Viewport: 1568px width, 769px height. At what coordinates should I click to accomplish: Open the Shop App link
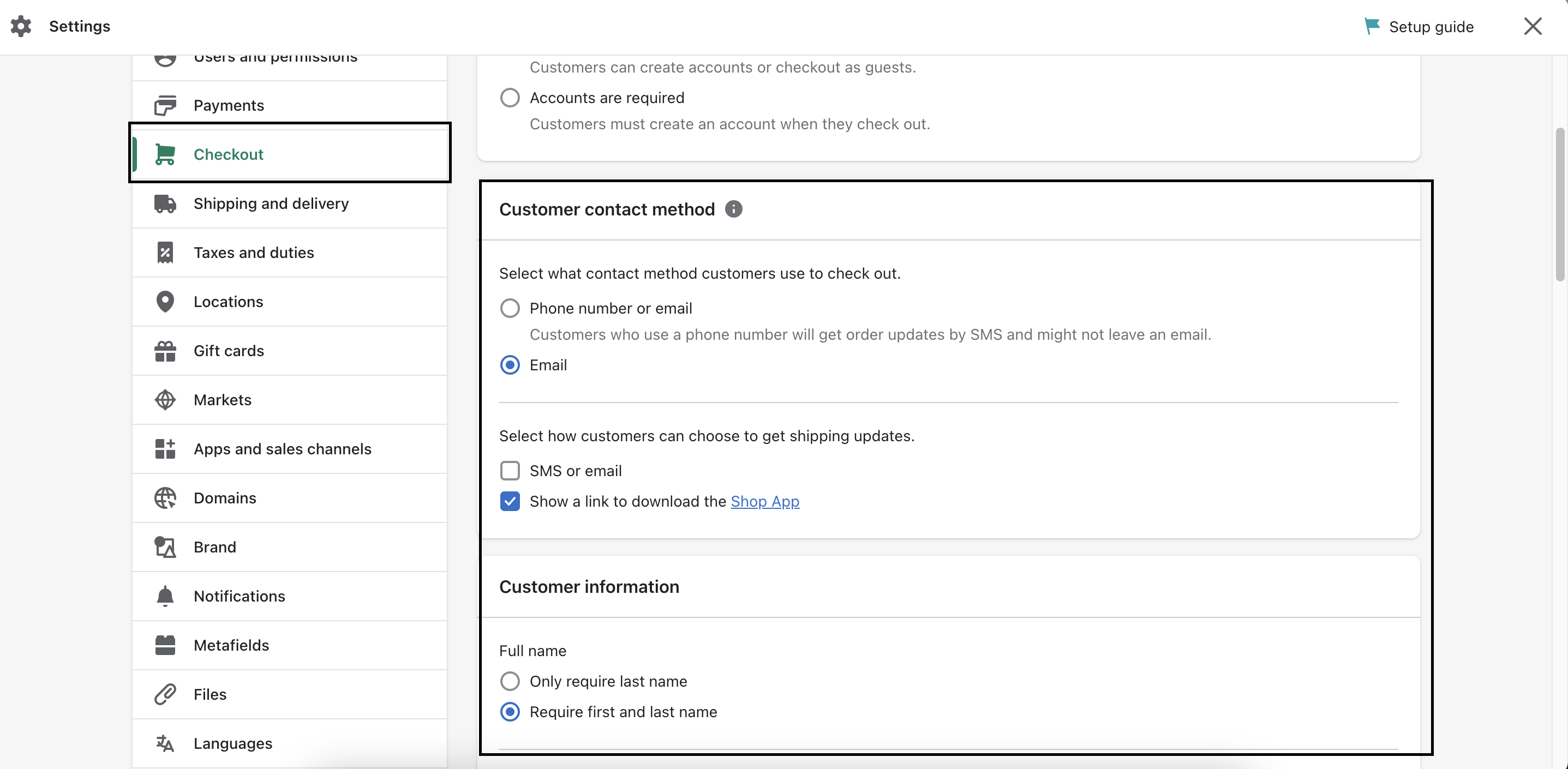coord(764,501)
